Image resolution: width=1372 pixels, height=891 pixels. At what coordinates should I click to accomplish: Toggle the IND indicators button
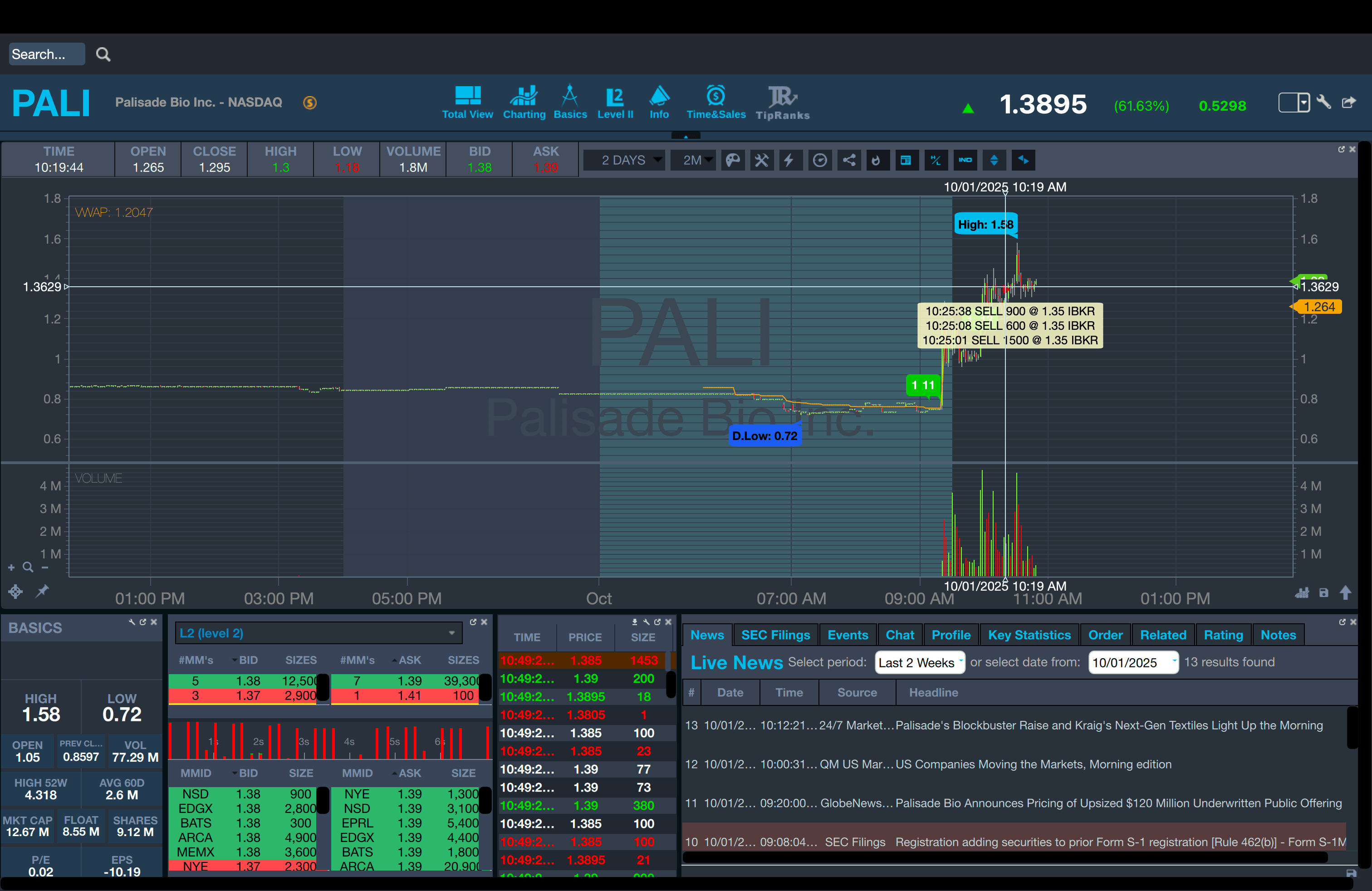[x=965, y=160]
